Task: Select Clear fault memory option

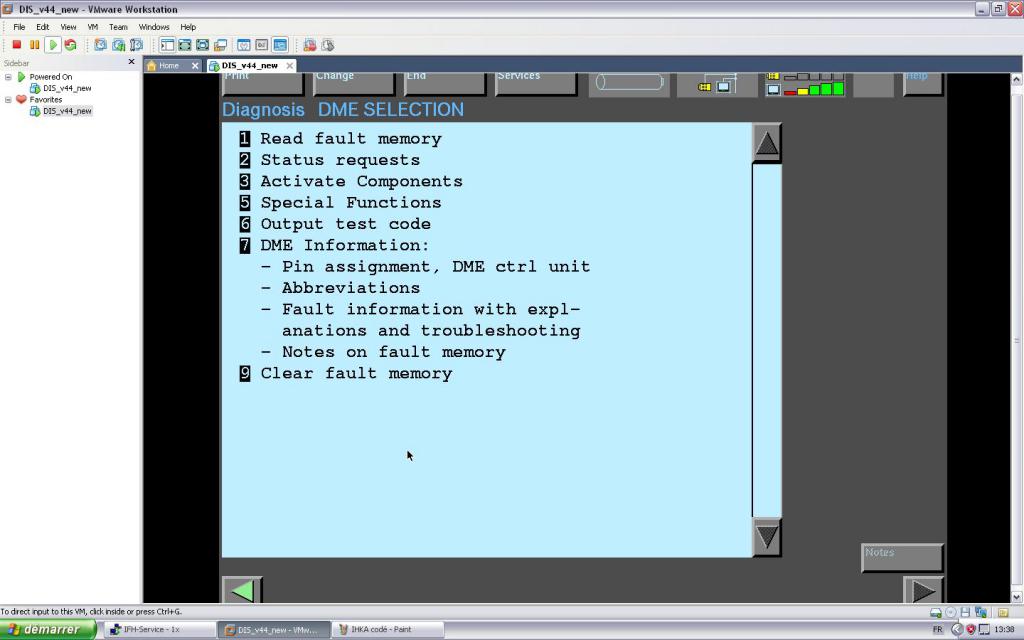Action: tap(355, 373)
